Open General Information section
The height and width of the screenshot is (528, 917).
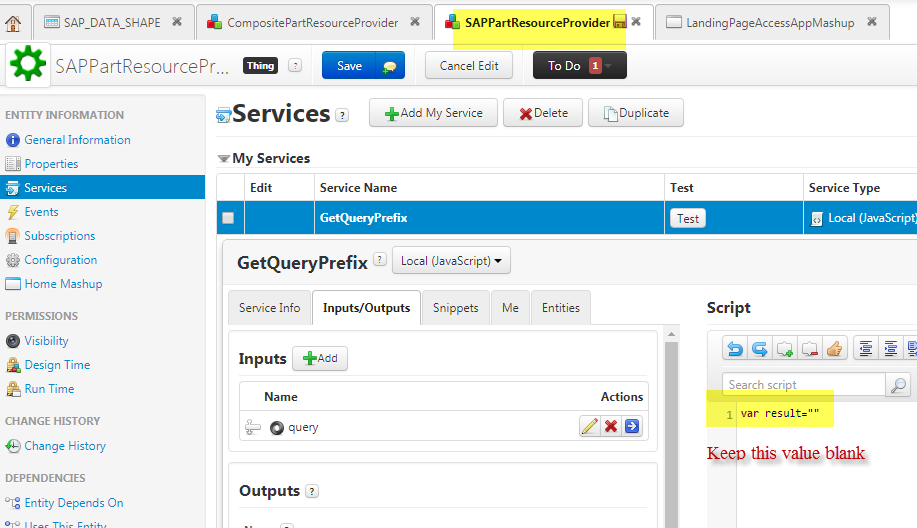[x=77, y=140]
